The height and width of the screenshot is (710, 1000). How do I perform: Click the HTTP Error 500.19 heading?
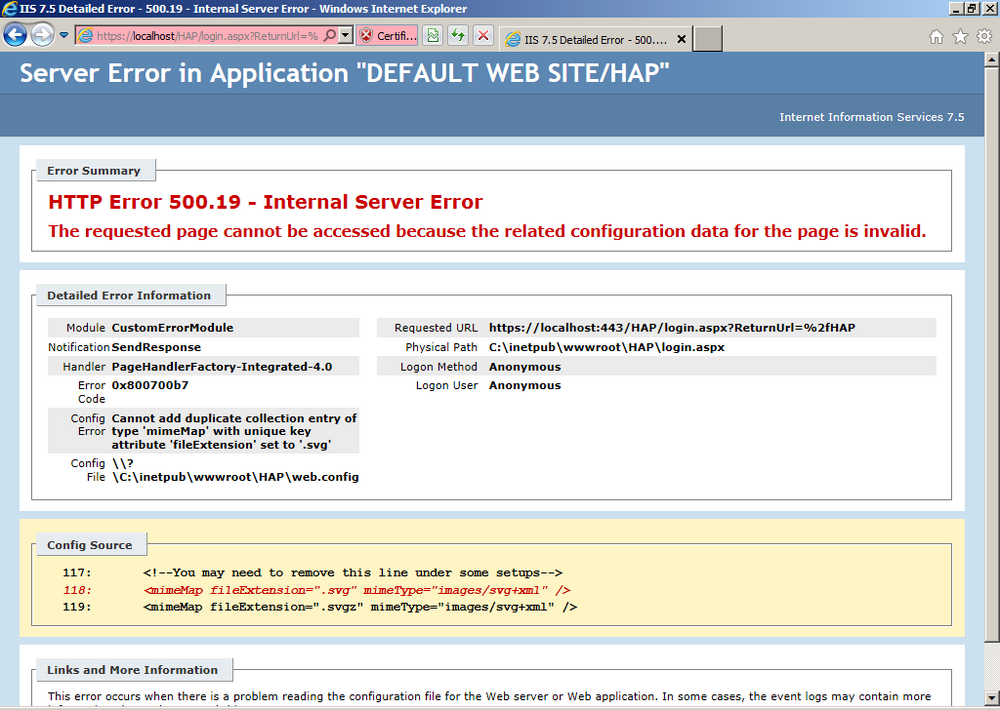(x=265, y=202)
